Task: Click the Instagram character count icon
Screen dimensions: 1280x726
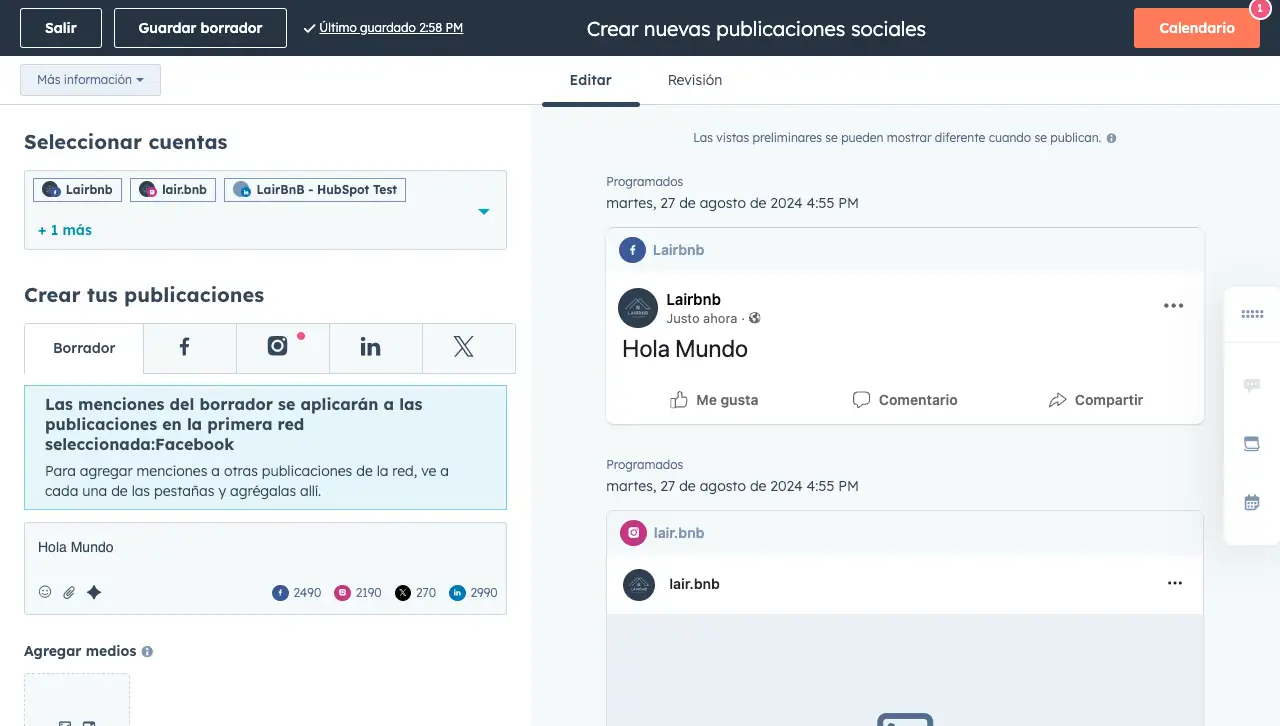Action: pyautogui.click(x=342, y=593)
